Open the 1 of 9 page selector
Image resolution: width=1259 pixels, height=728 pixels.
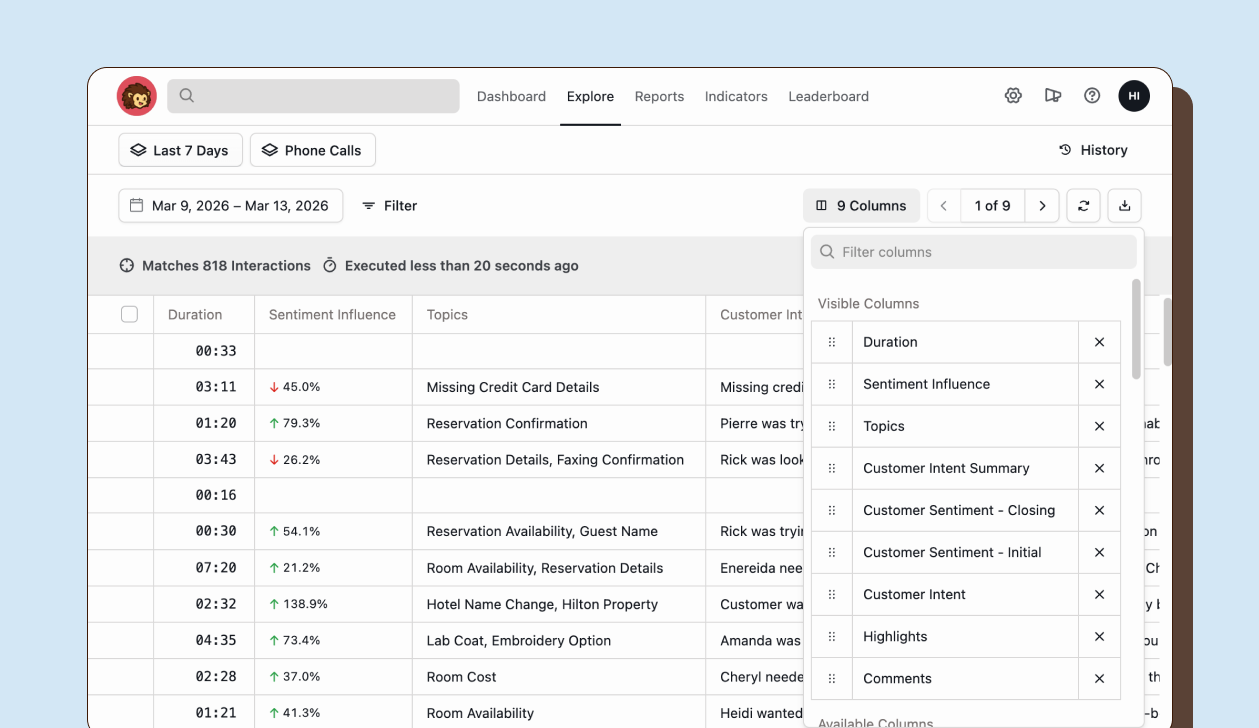[993, 206]
